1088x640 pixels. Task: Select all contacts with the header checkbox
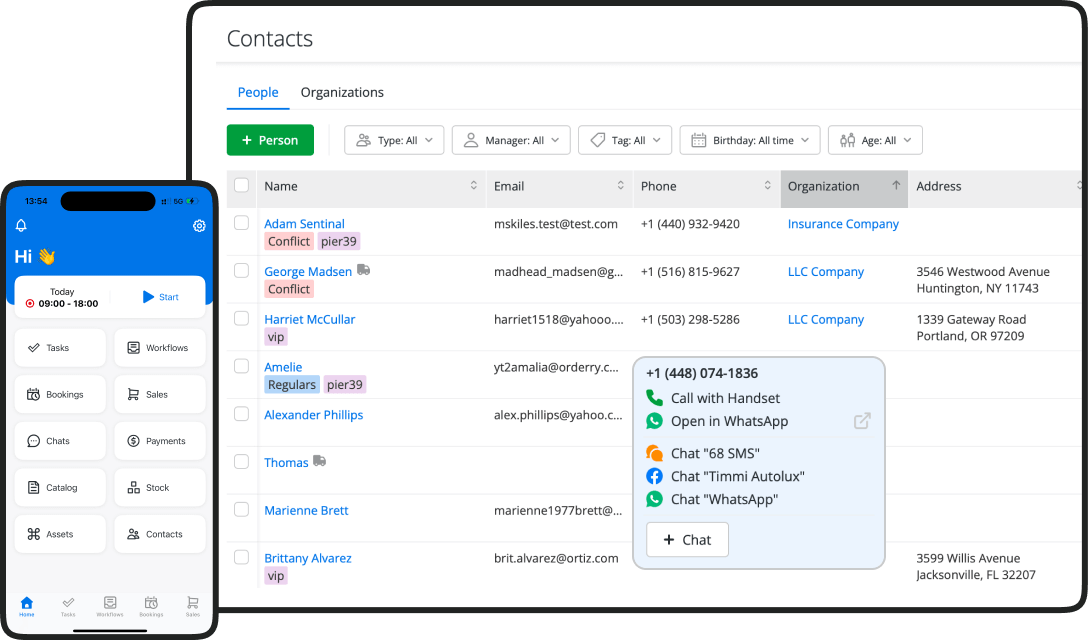coord(241,185)
